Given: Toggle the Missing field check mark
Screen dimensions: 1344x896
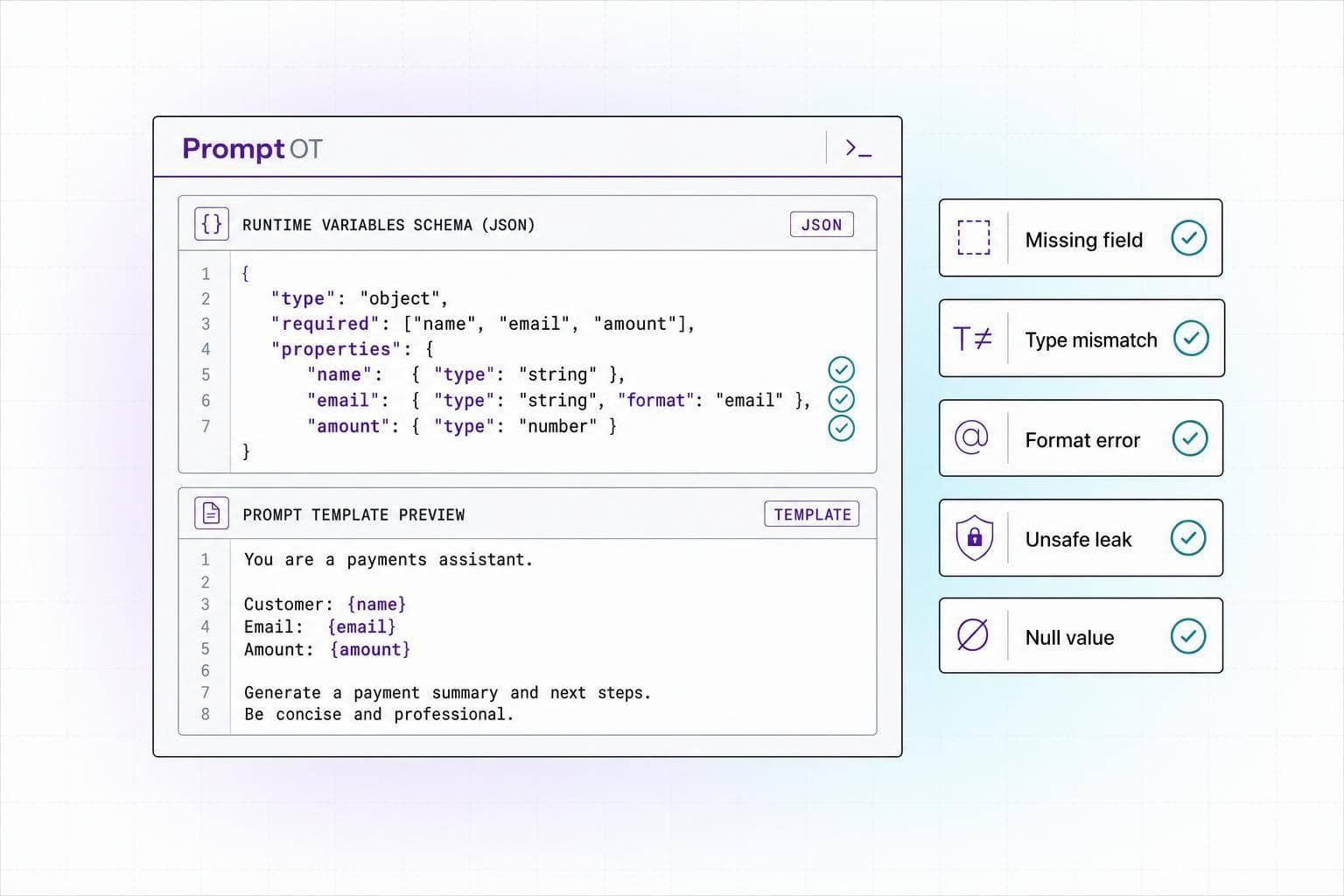Looking at the screenshot, I should pyautogui.click(x=1189, y=238).
